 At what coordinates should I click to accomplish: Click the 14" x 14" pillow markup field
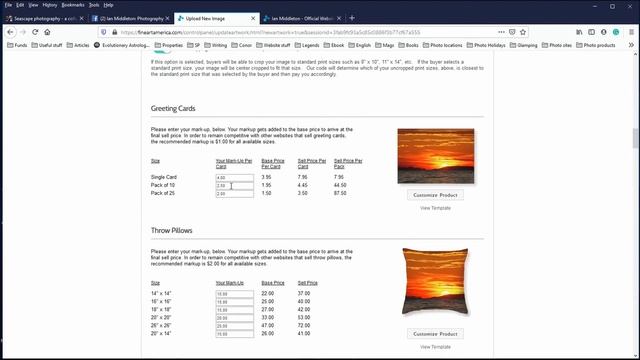tap(235, 294)
